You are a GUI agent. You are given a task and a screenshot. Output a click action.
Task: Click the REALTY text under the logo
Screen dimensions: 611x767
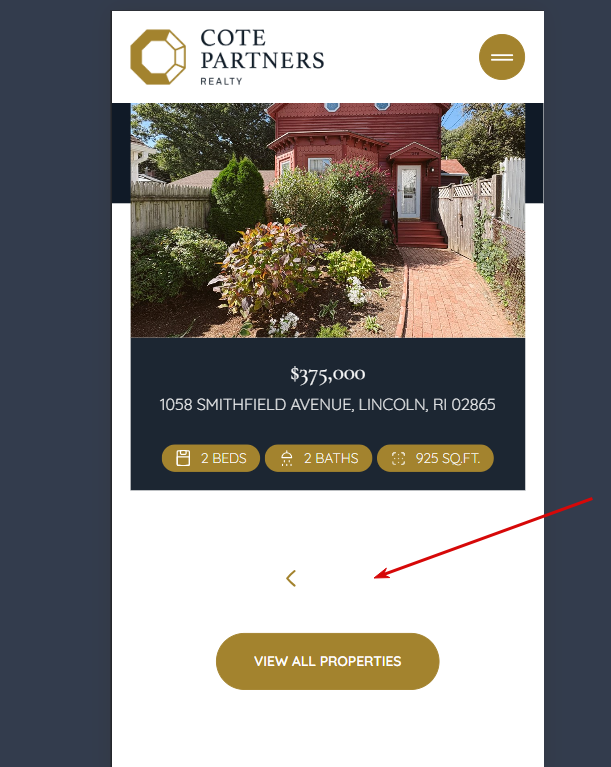222,81
